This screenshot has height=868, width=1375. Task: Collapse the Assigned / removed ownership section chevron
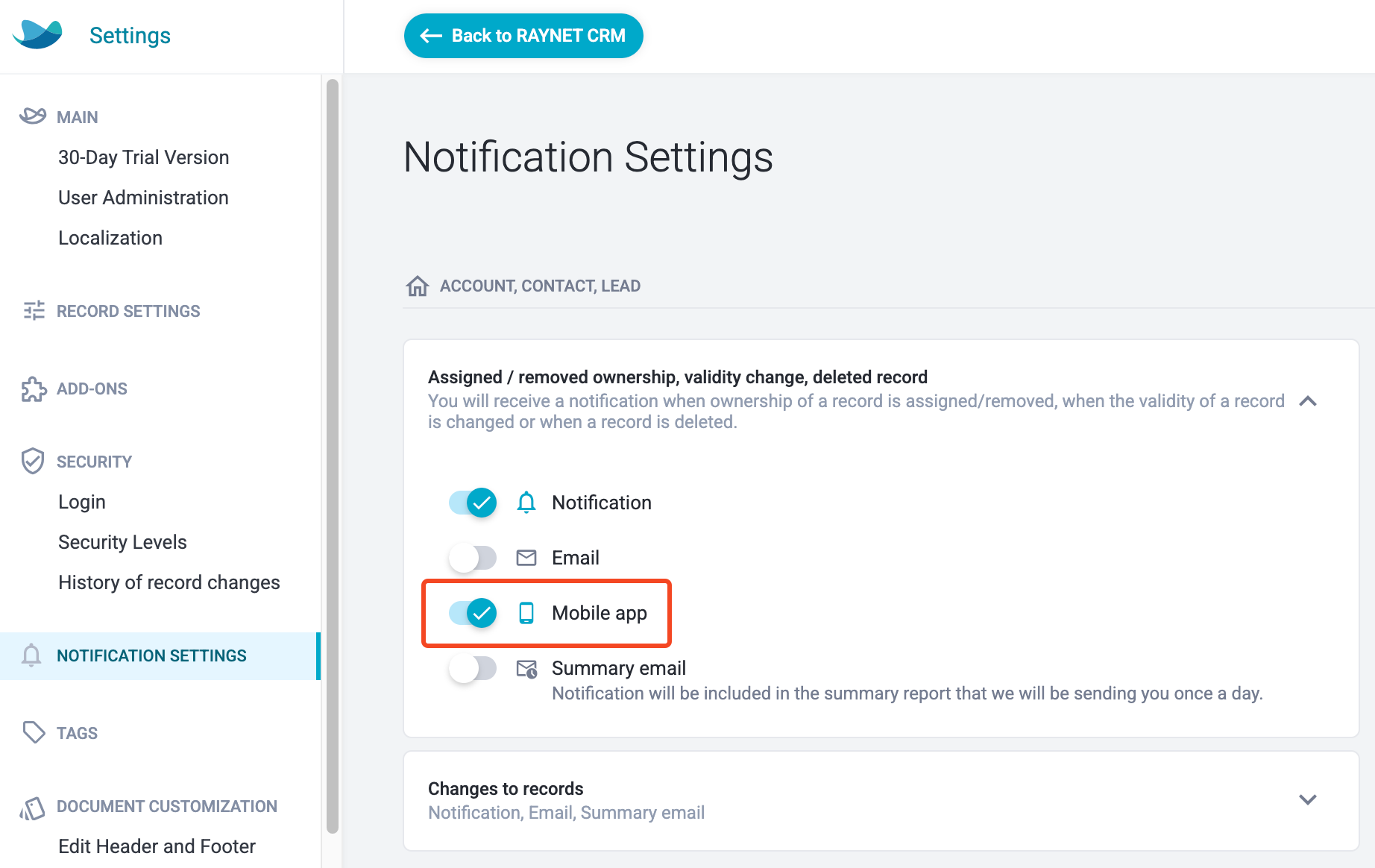tap(1308, 401)
